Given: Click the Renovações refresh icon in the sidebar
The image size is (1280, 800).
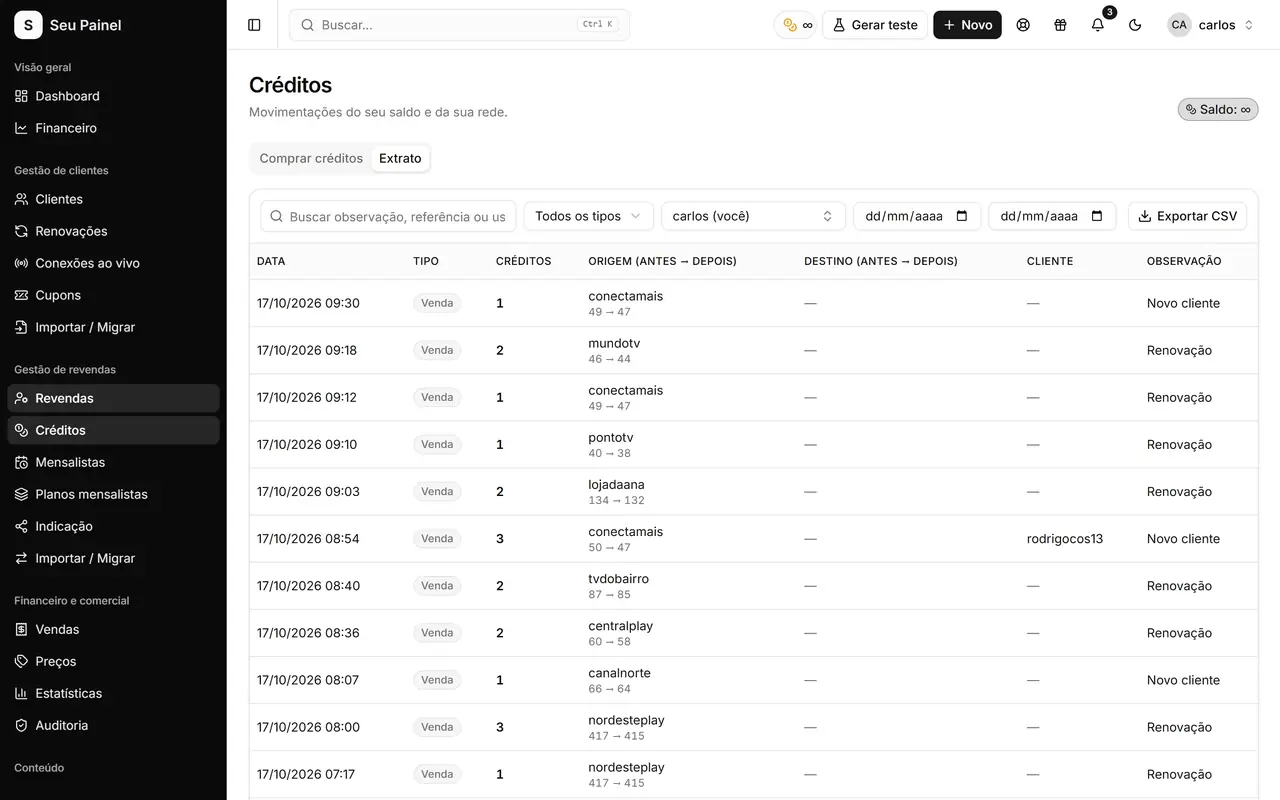Looking at the screenshot, I should pos(21,231).
